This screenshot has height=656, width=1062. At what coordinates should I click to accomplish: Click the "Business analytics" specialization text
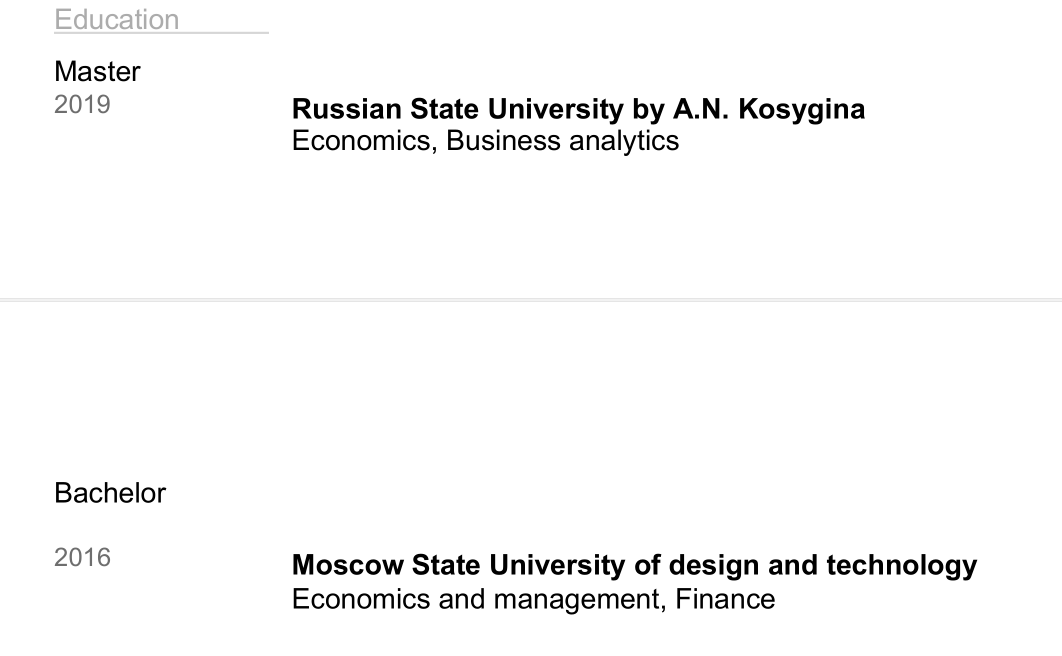(562, 141)
